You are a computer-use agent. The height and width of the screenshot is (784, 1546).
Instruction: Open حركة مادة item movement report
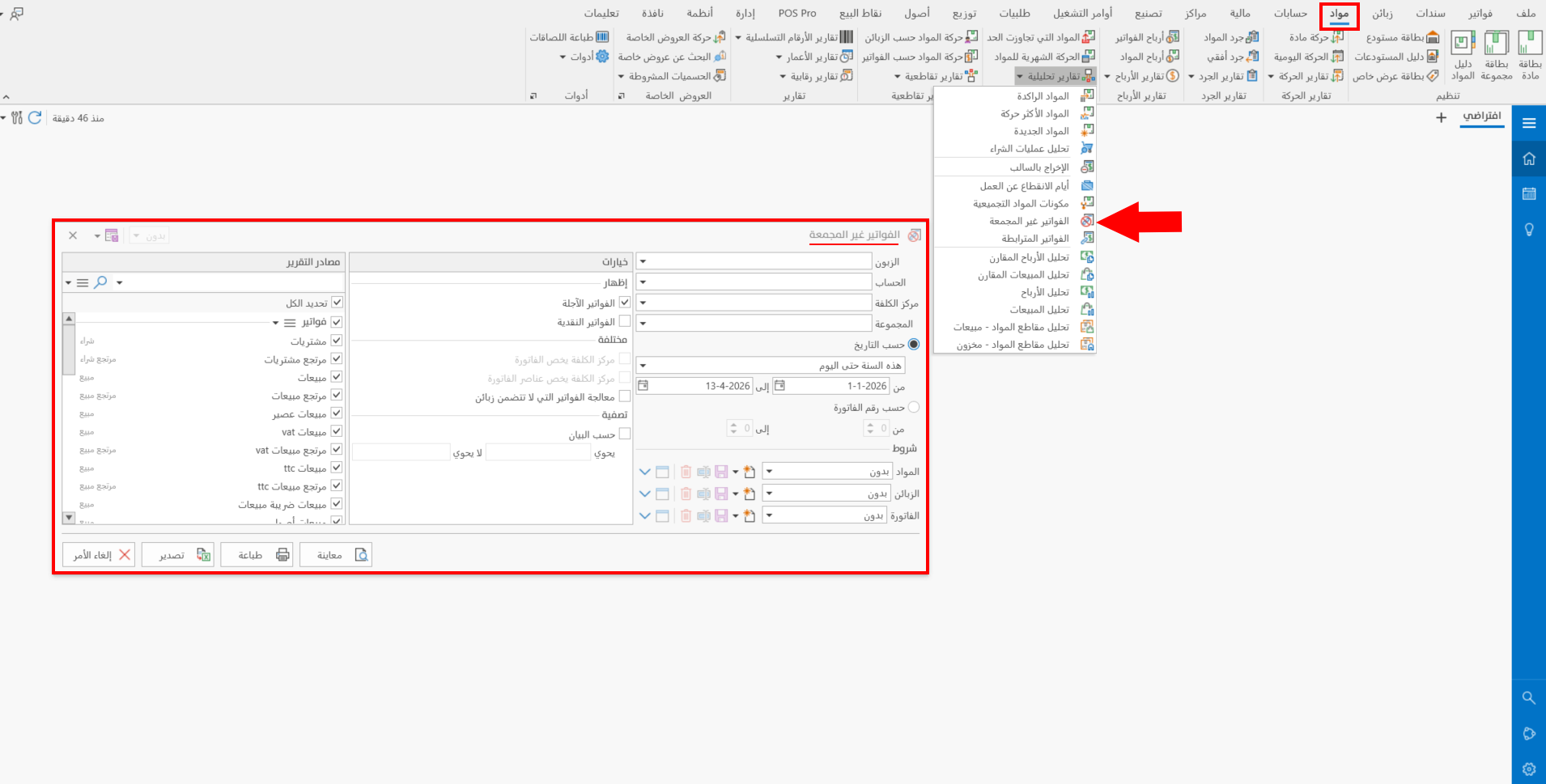1316,37
